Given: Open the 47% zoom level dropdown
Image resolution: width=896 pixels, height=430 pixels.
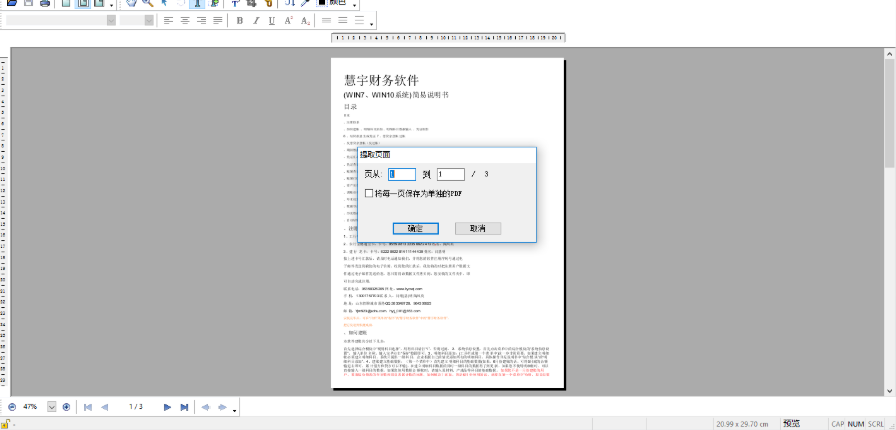Looking at the screenshot, I should [x=51, y=407].
